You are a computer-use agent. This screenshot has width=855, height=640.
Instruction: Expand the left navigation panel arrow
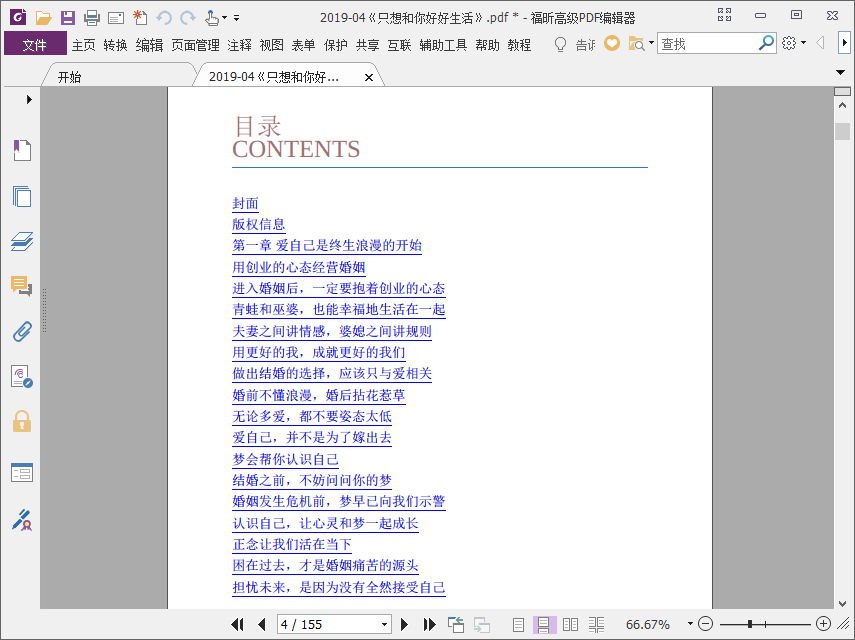tap(29, 99)
